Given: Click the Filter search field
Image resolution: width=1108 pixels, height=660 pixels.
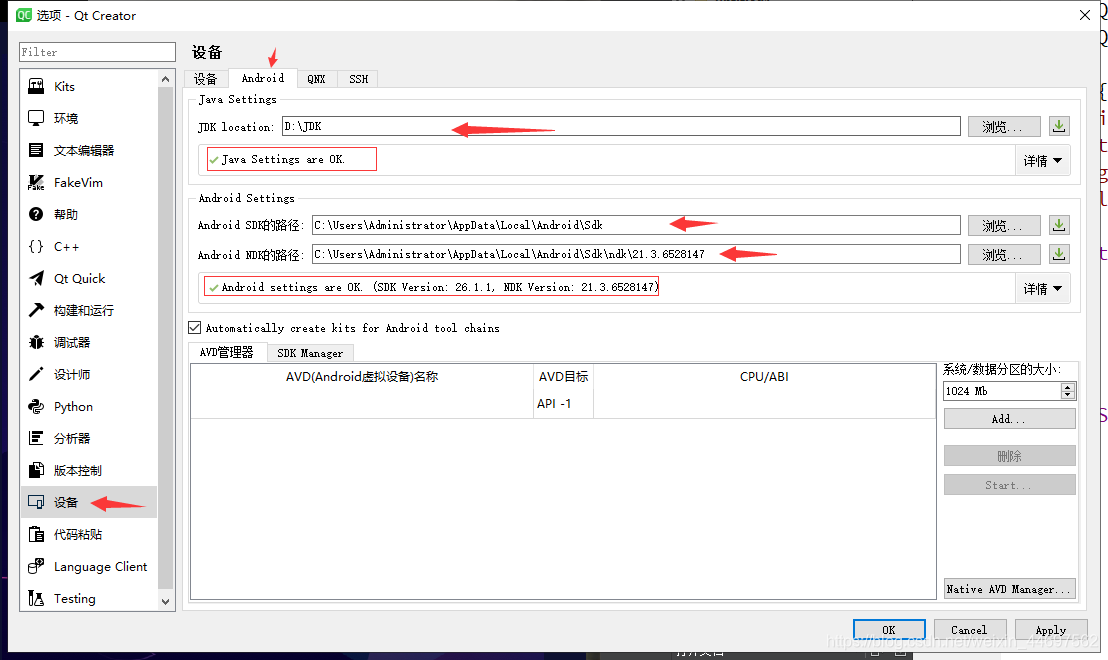Looking at the screenshot, I should point(98,52).
